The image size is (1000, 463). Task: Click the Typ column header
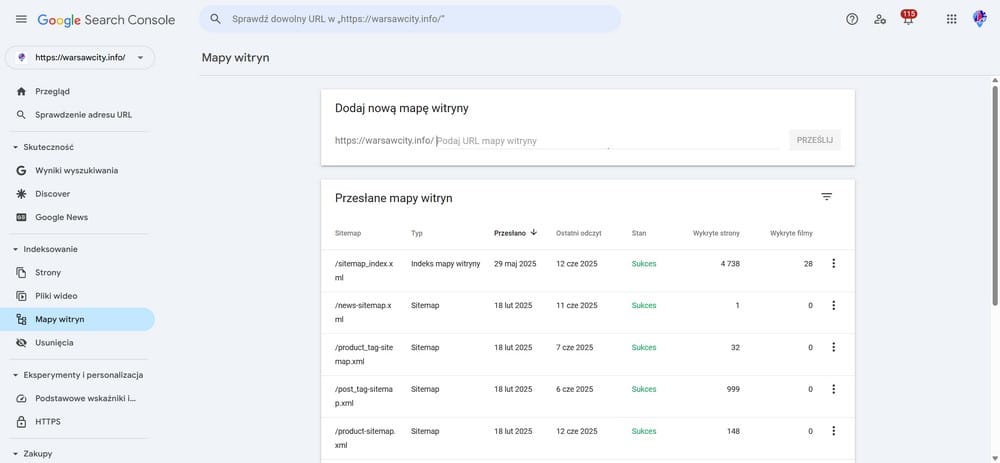[416, 233]
